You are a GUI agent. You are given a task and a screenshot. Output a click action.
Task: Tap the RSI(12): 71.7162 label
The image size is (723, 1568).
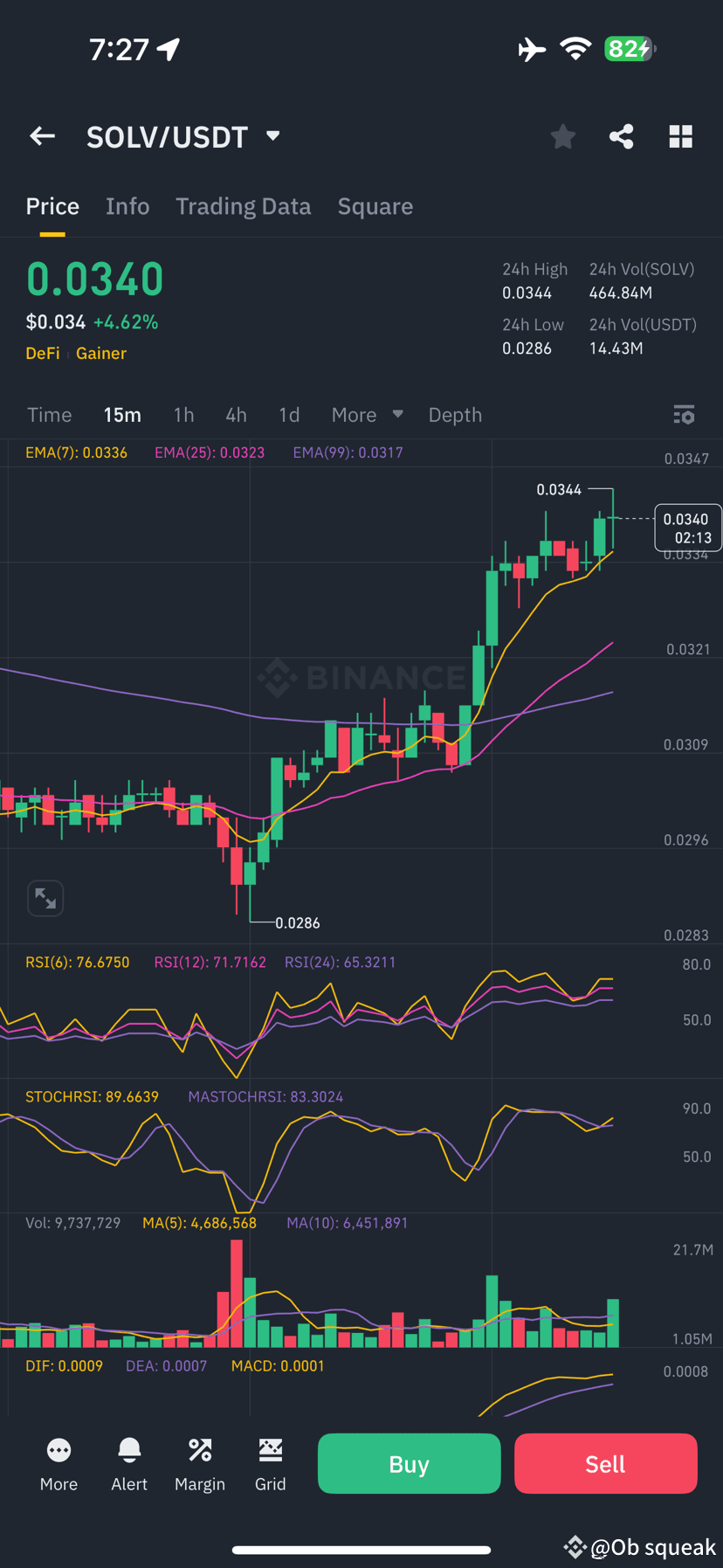coord(210,962)
